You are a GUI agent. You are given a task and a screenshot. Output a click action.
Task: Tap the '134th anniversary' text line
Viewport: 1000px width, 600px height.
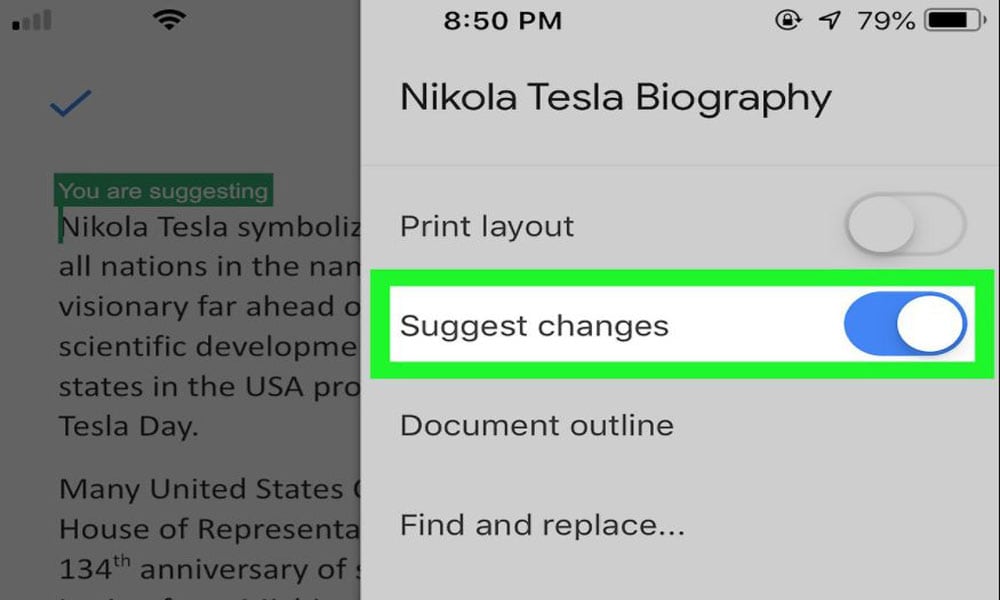click(x=210, y=568)
